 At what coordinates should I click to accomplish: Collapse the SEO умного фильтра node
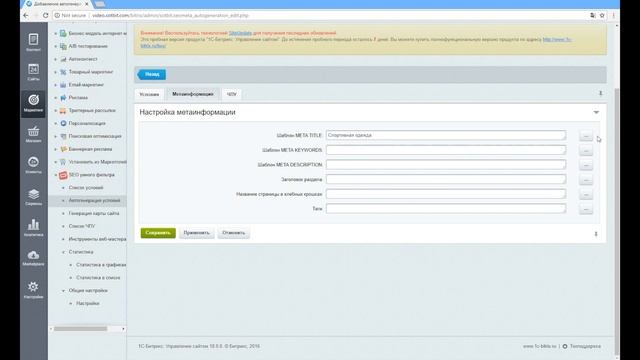pyautogui.click(x=56, y=175)
